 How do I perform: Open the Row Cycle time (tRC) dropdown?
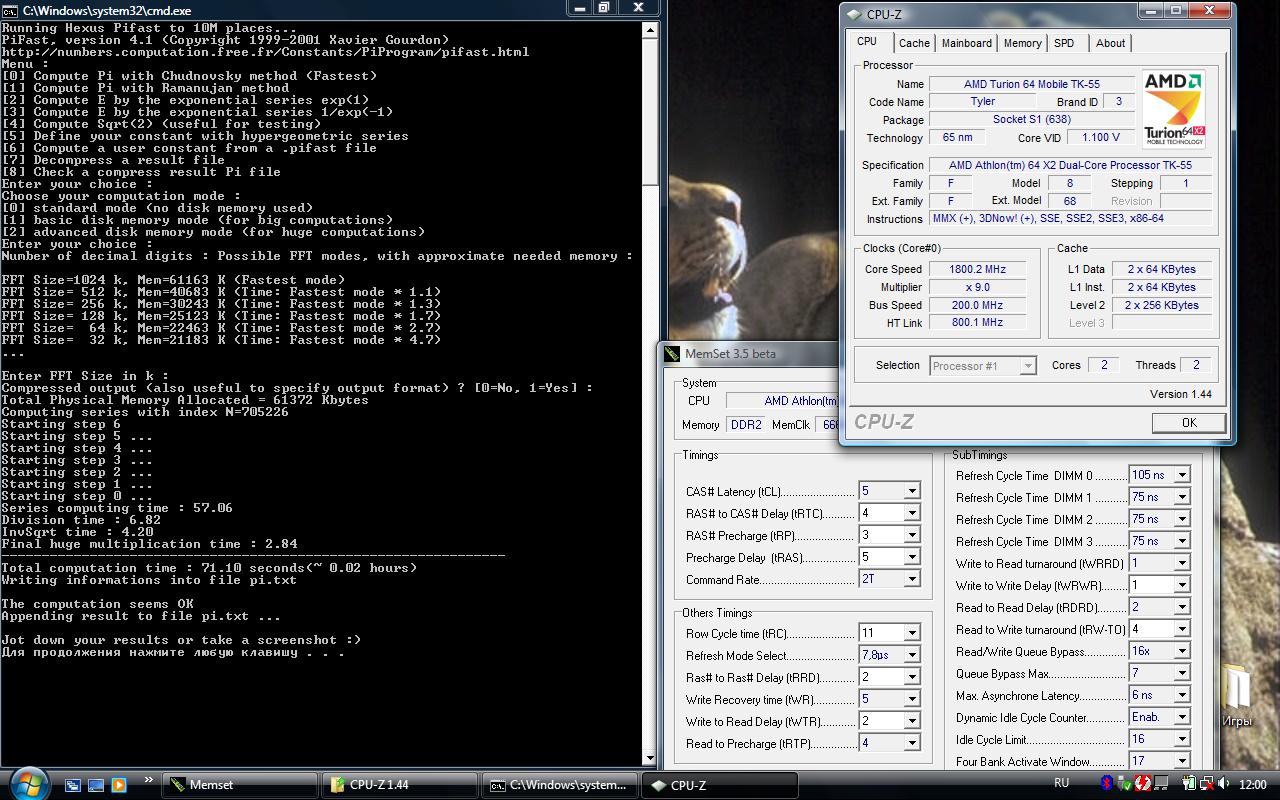(911, 633)
